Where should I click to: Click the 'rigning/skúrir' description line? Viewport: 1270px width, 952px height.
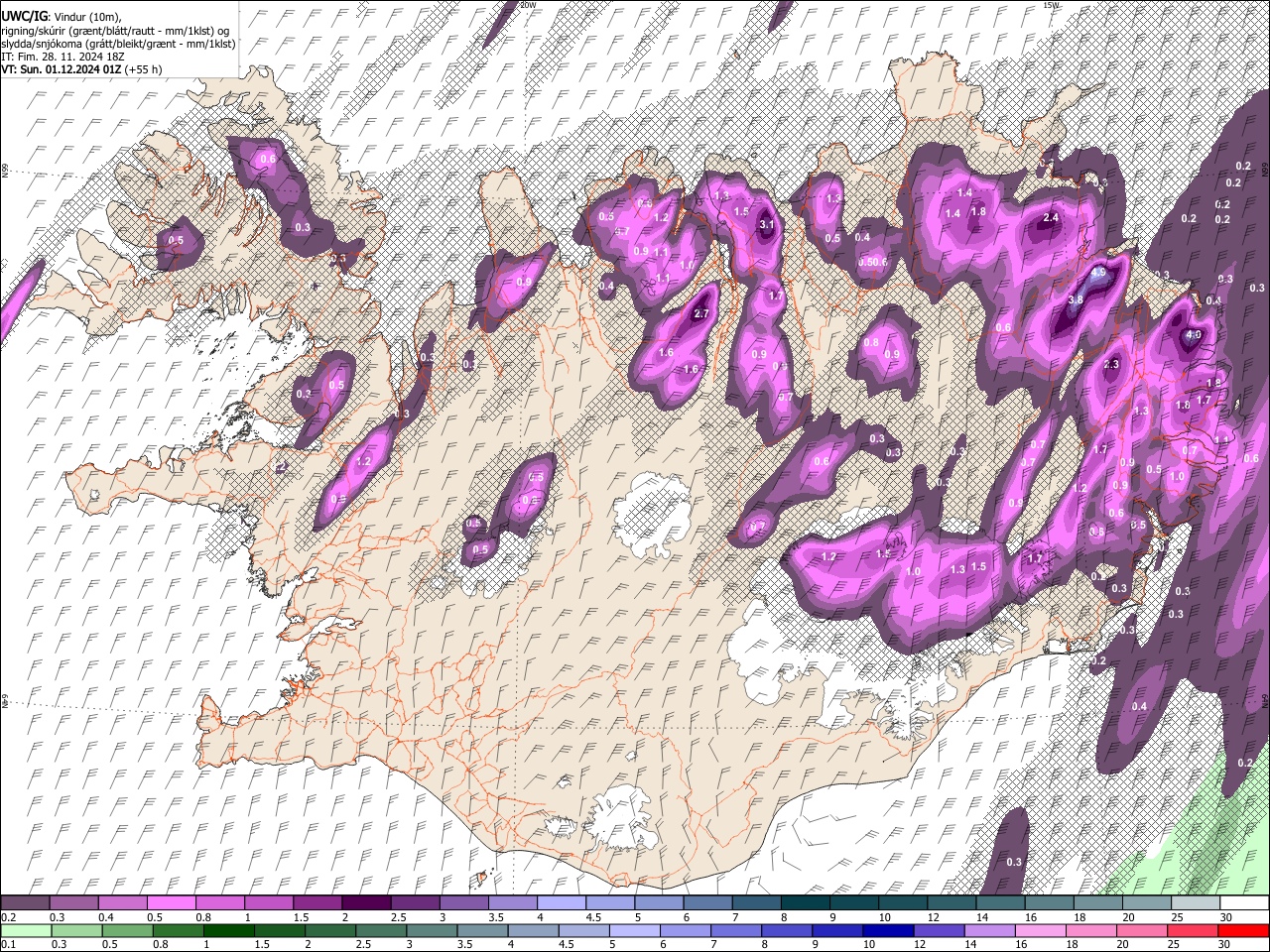(115, 31)
